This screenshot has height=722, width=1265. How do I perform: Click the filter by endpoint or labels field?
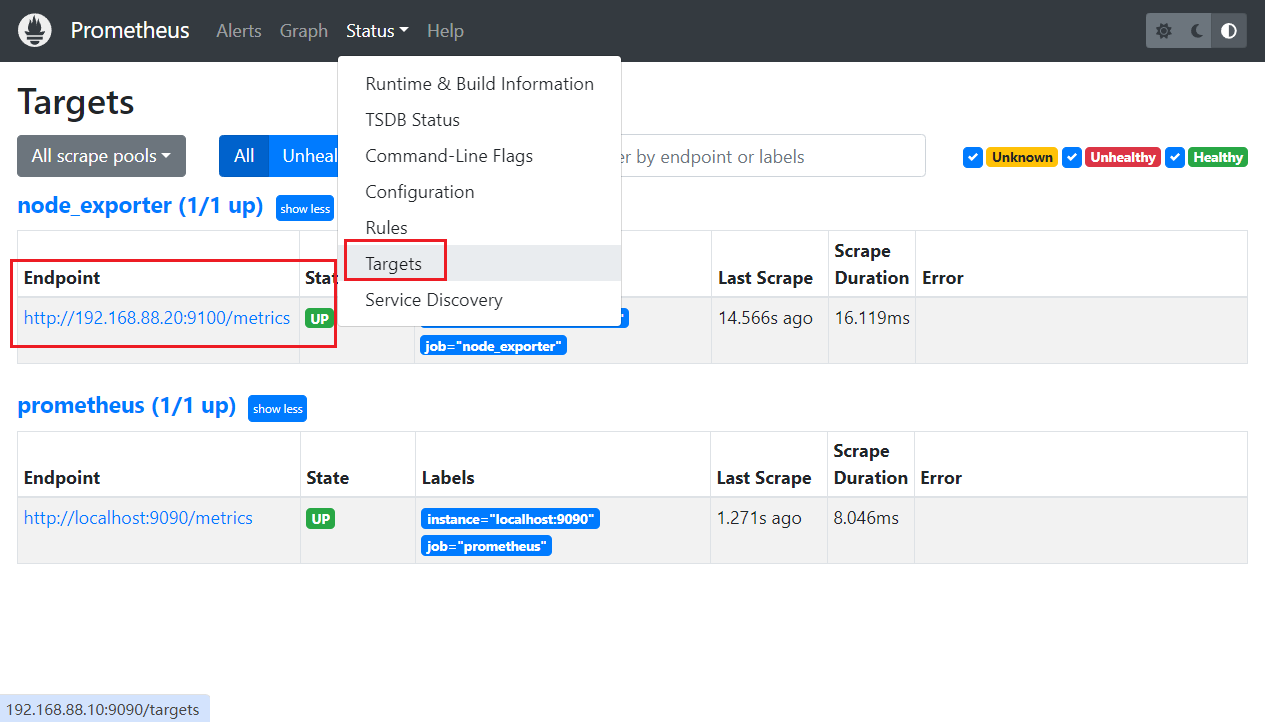coord(773,156)
